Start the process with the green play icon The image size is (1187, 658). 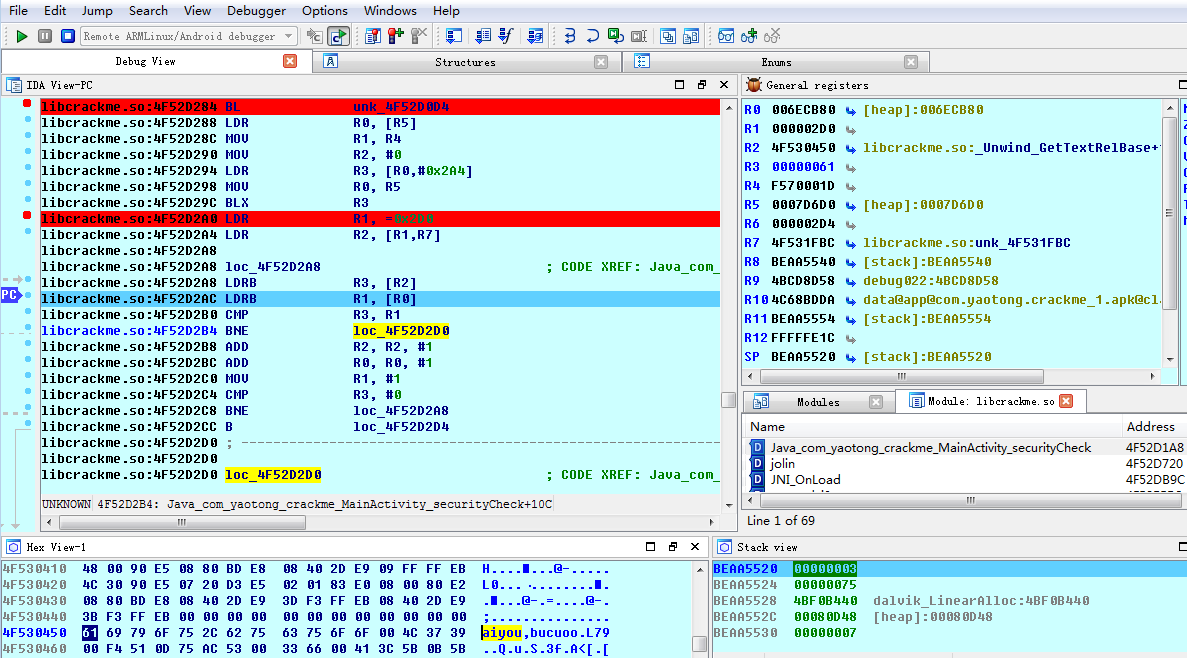tap(22, 36)
